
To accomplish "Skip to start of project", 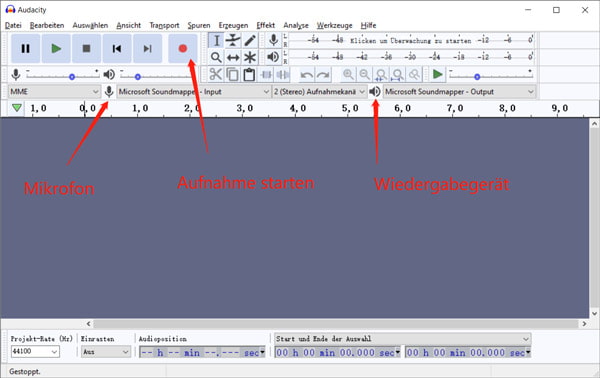I will point(117,49).
